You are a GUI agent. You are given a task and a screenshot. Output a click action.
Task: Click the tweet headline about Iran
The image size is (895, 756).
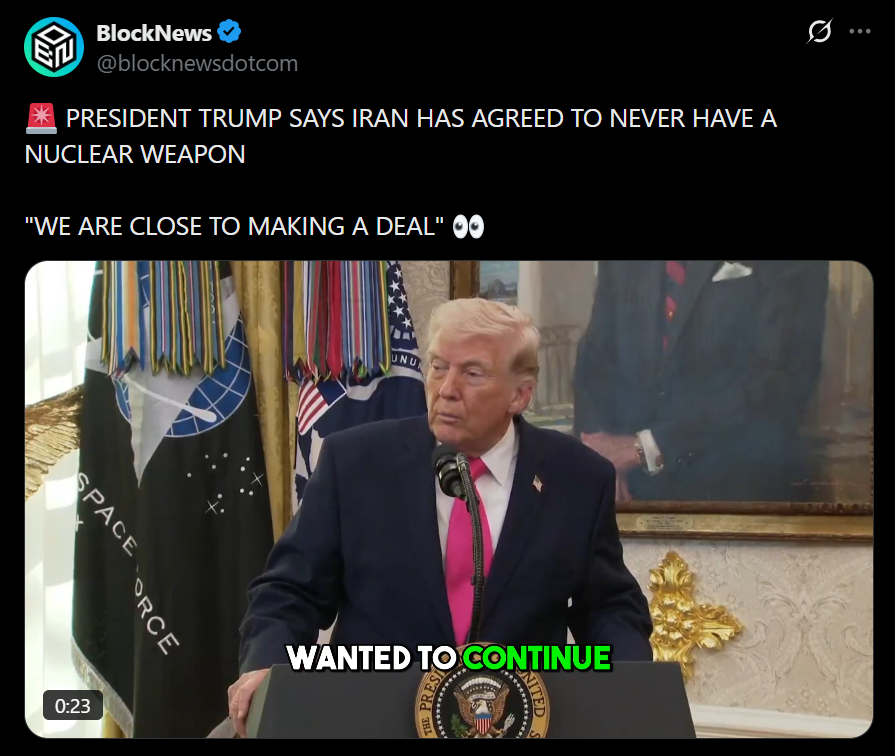pyautogui.click(x=400, y=136)
